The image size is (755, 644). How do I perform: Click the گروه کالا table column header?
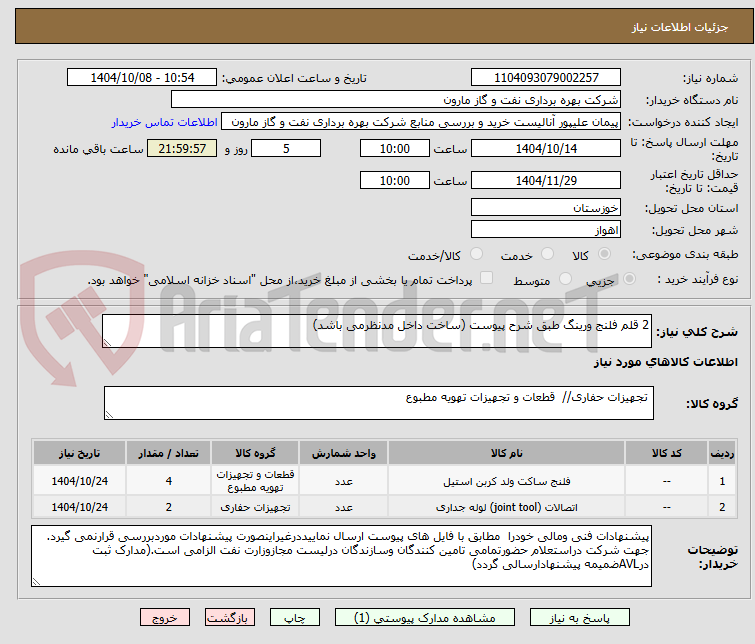255,453
